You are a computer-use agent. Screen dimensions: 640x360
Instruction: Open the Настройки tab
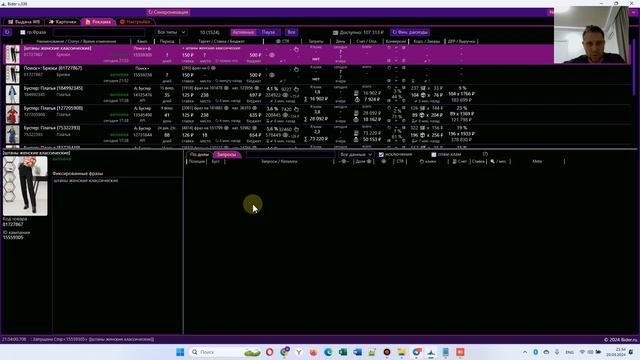point(135,22)
